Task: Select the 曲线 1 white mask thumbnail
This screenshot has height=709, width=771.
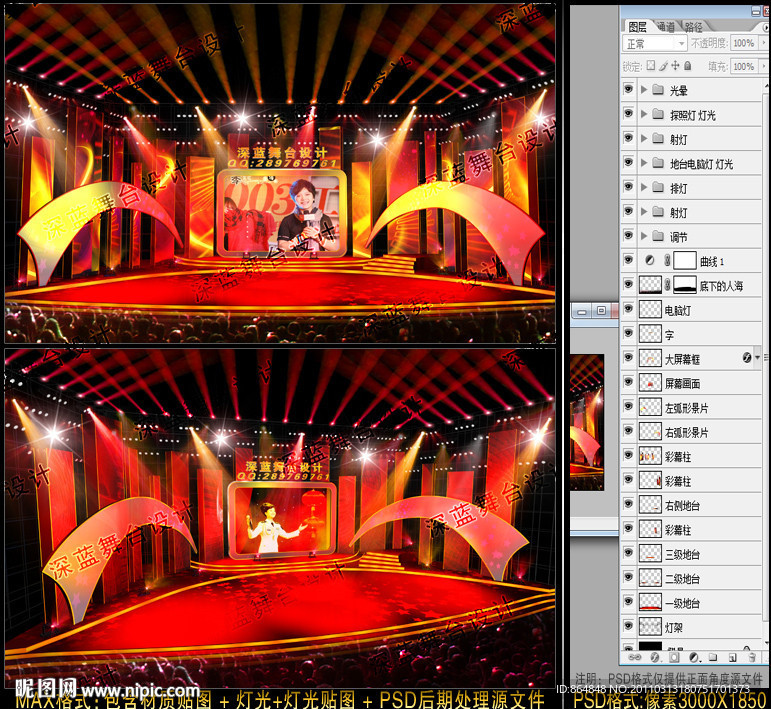Action: point(684,260)
